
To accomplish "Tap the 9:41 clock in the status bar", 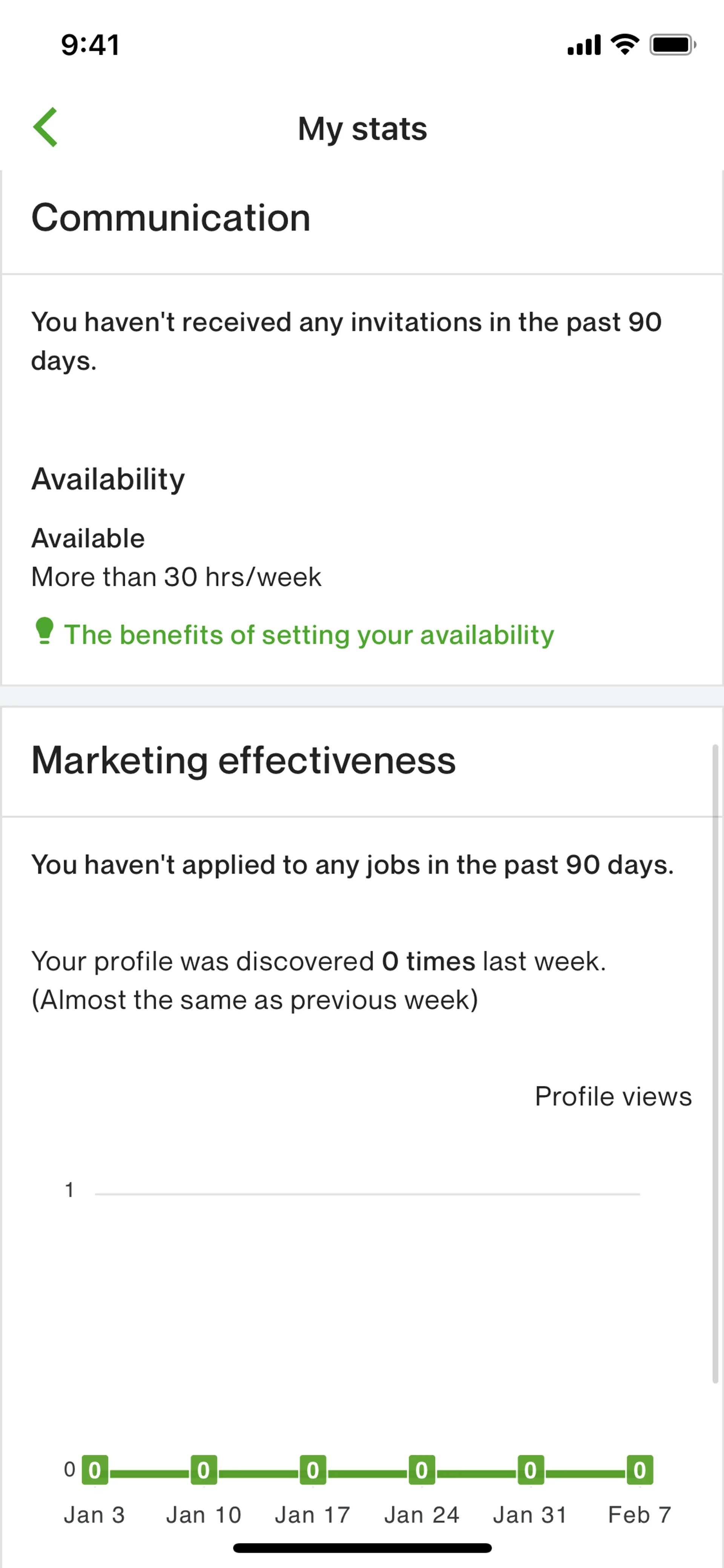I will 90,45.
